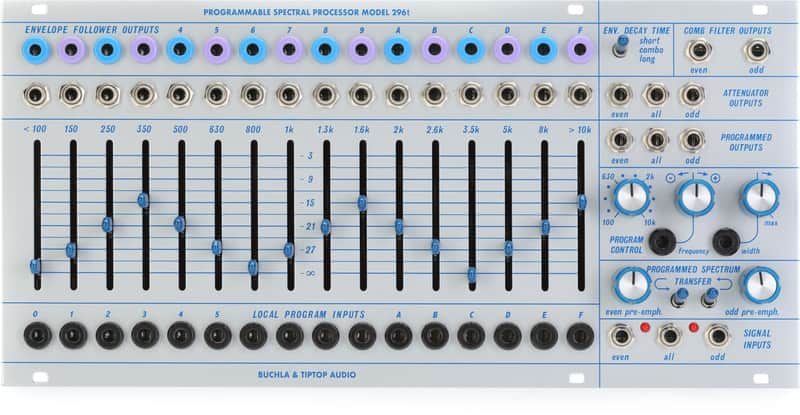The width and height of the screenshot is (800, 415).
Task: Select local program input jack C
Action: (471, 336)
